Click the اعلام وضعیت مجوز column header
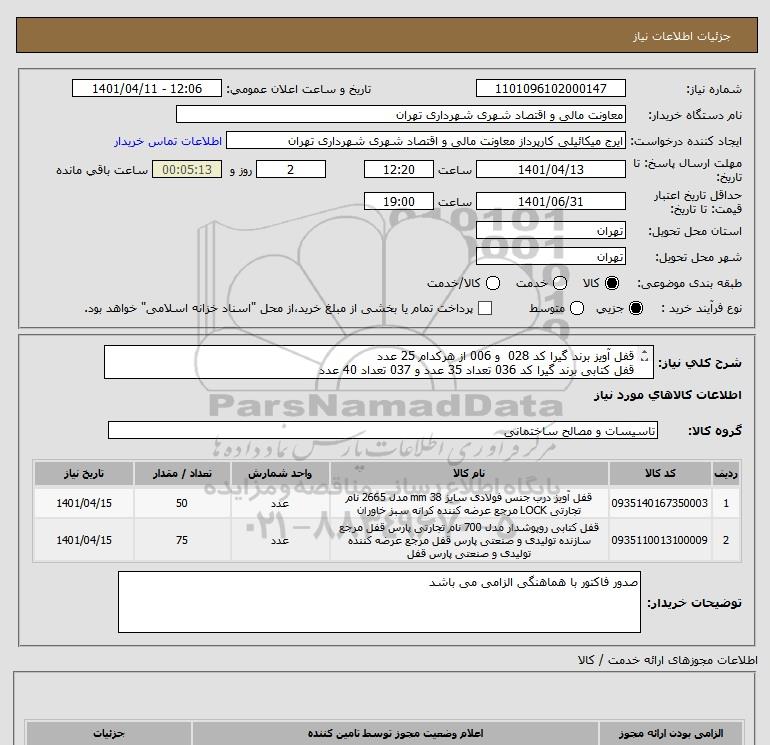The width and height of the screenshot is (770, 745). 395,734
